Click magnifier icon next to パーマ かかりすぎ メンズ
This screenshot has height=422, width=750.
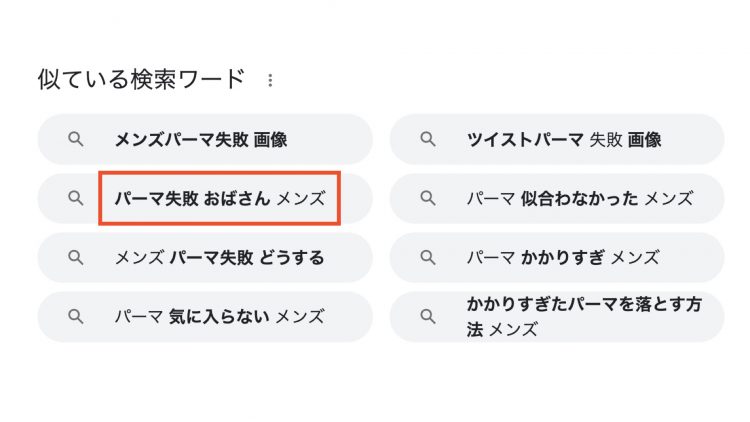pos(428,257)
